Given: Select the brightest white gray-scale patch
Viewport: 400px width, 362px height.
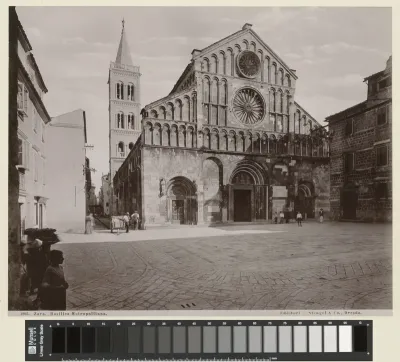Looking at the screenshot, I should tap(345, 339).
